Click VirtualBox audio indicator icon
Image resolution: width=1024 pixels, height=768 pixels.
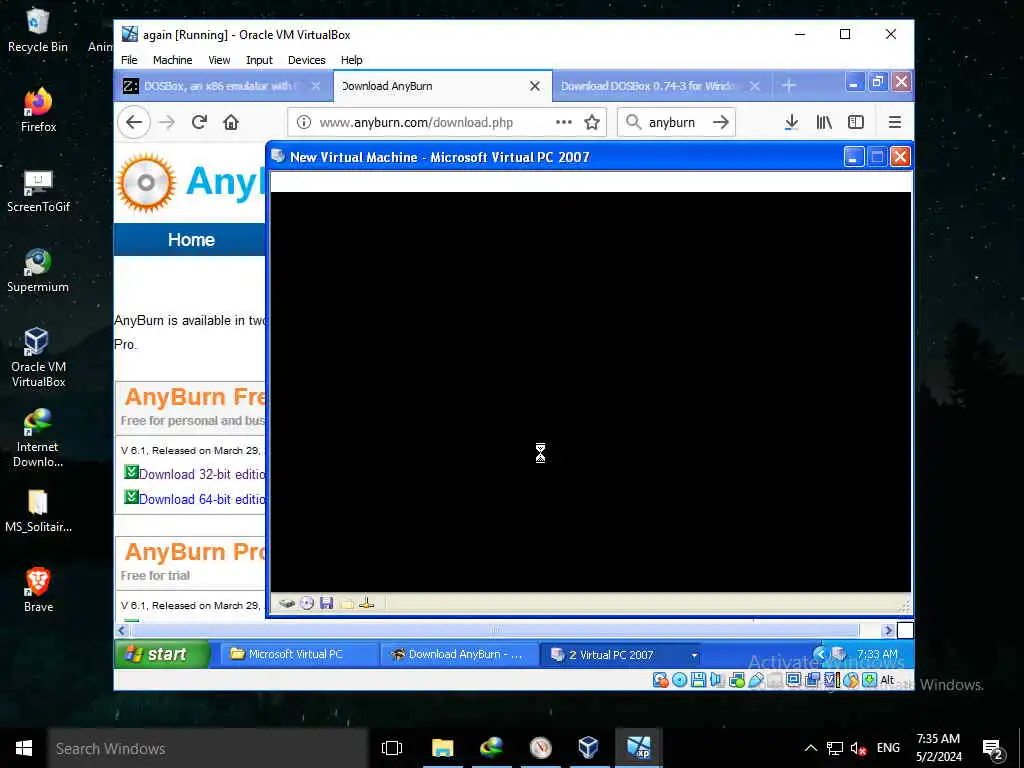point(716,680)
